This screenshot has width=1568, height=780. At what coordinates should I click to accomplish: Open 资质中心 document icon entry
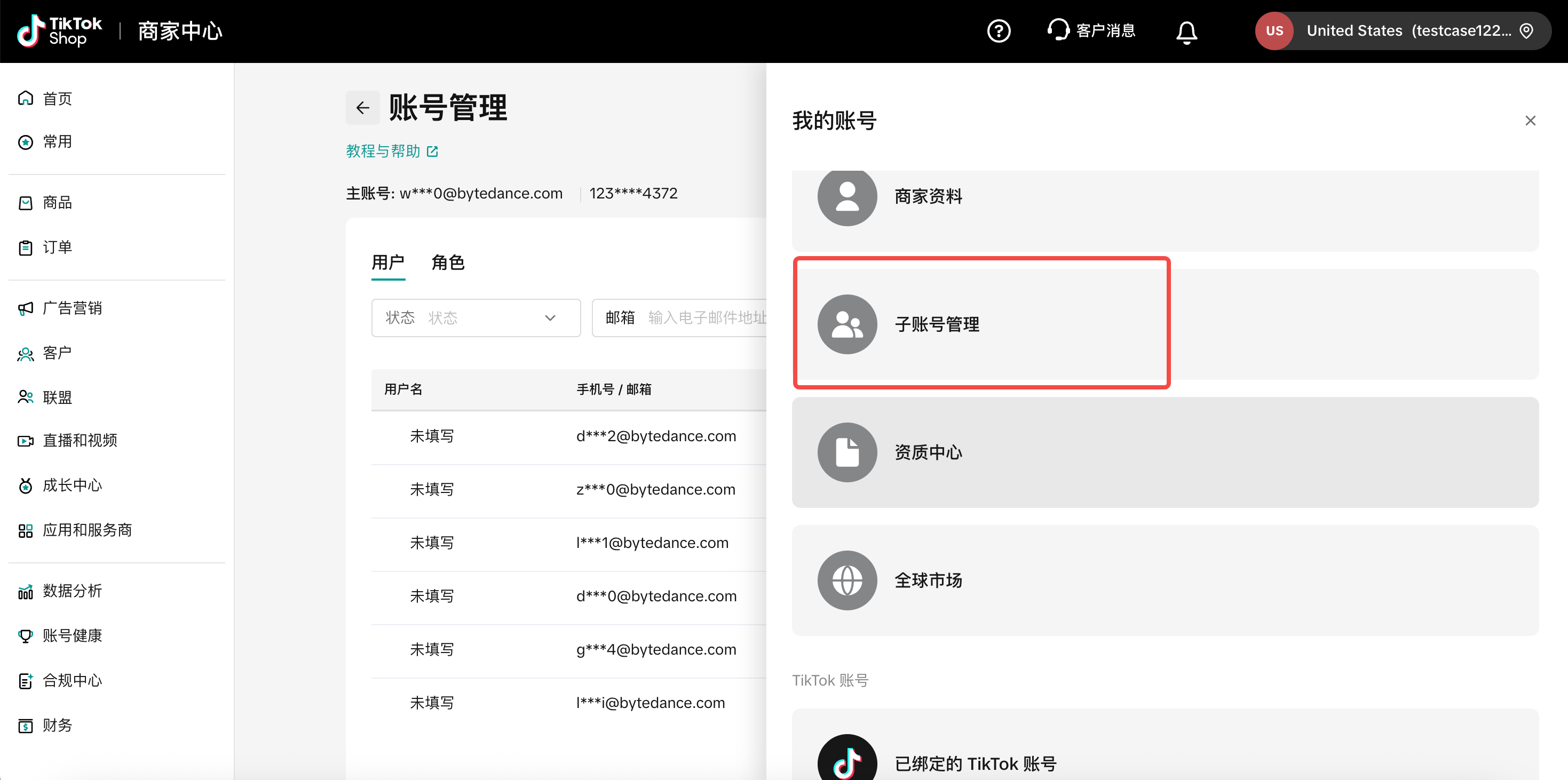[x=846, y=452]
